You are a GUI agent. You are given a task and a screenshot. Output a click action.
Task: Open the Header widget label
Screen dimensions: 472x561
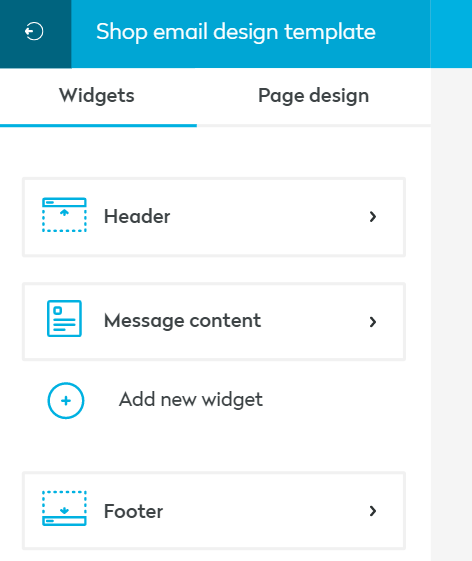137,216
